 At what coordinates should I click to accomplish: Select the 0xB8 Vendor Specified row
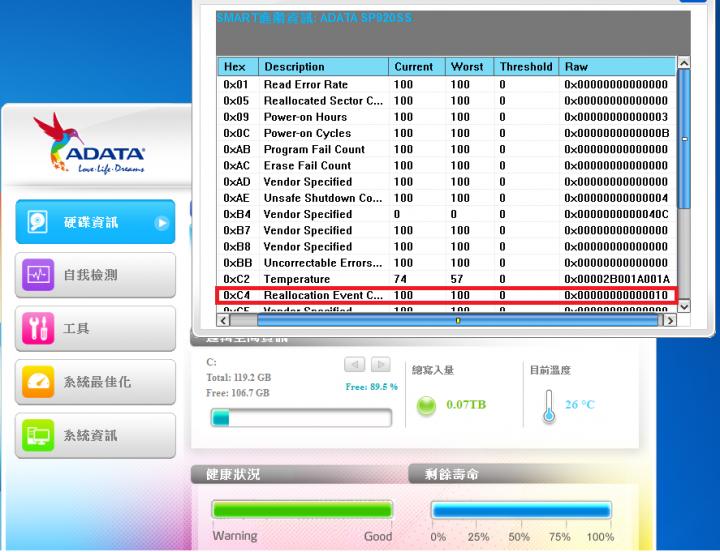[x=446, y=247]
